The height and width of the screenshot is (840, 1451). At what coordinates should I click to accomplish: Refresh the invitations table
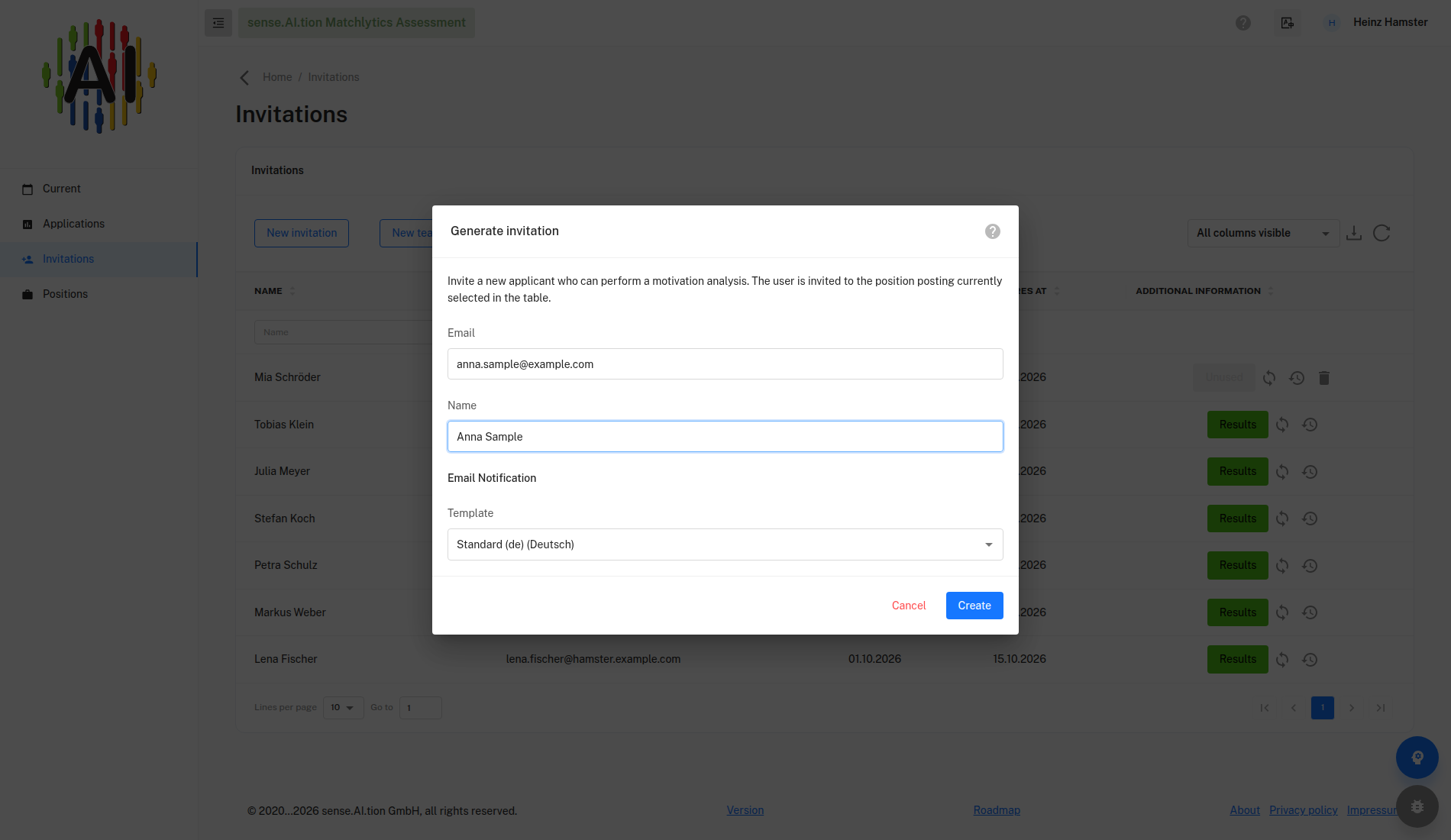(1382, 233)
